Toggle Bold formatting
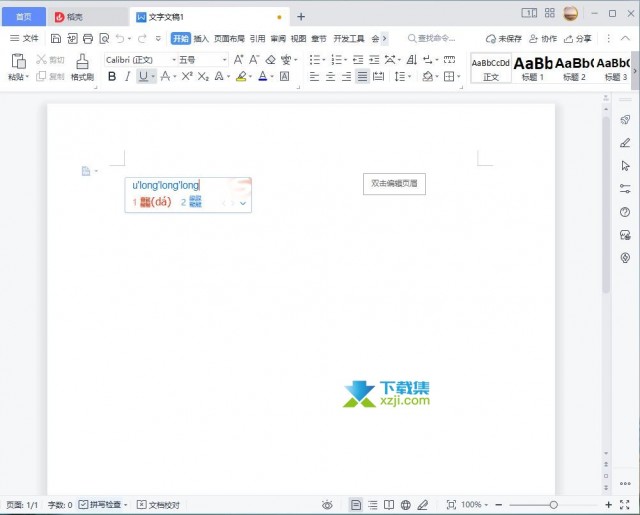Screen dimensions: 640x515 (112, 76)
